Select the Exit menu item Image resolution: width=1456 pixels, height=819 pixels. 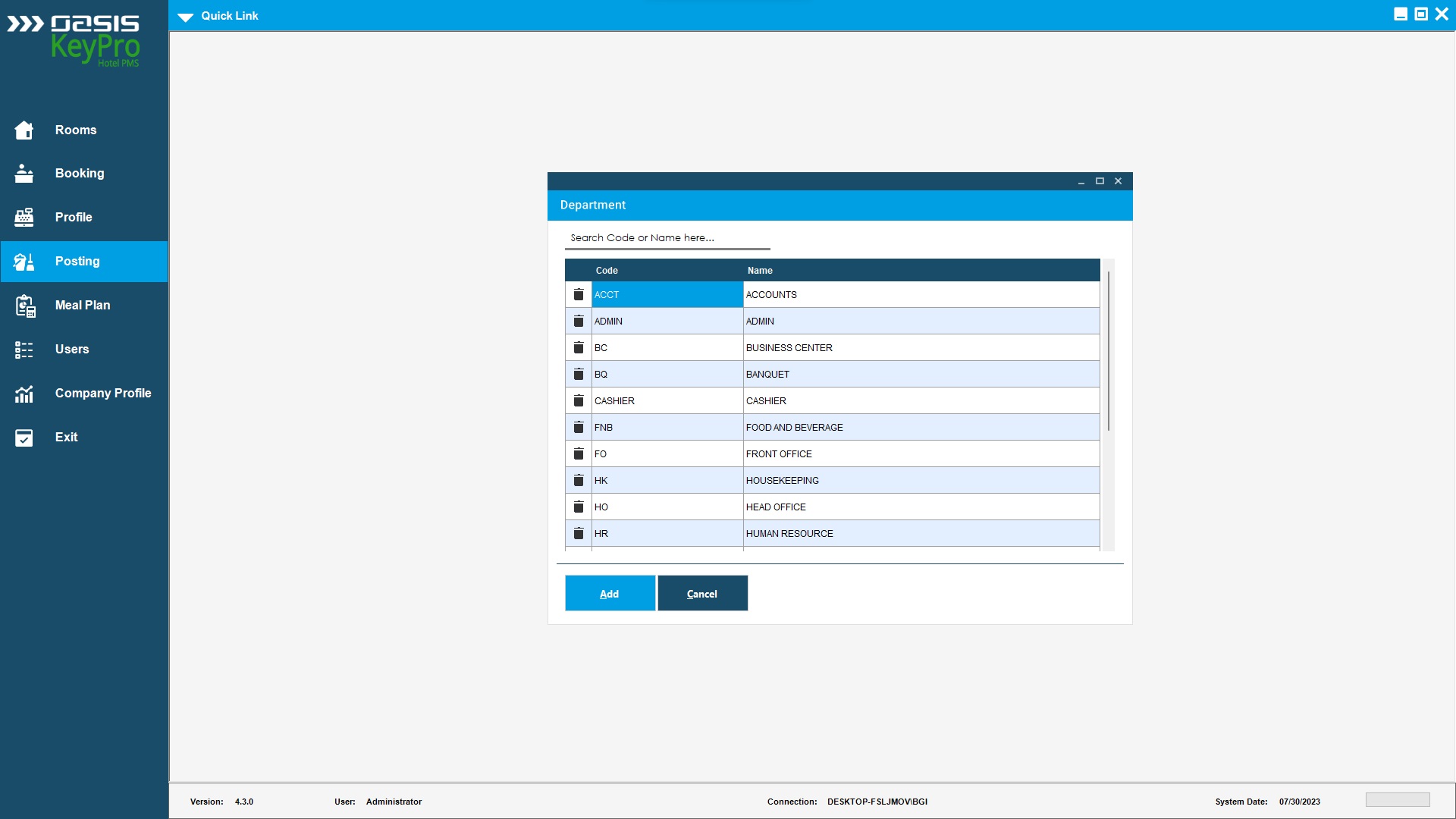click(66, 438)
